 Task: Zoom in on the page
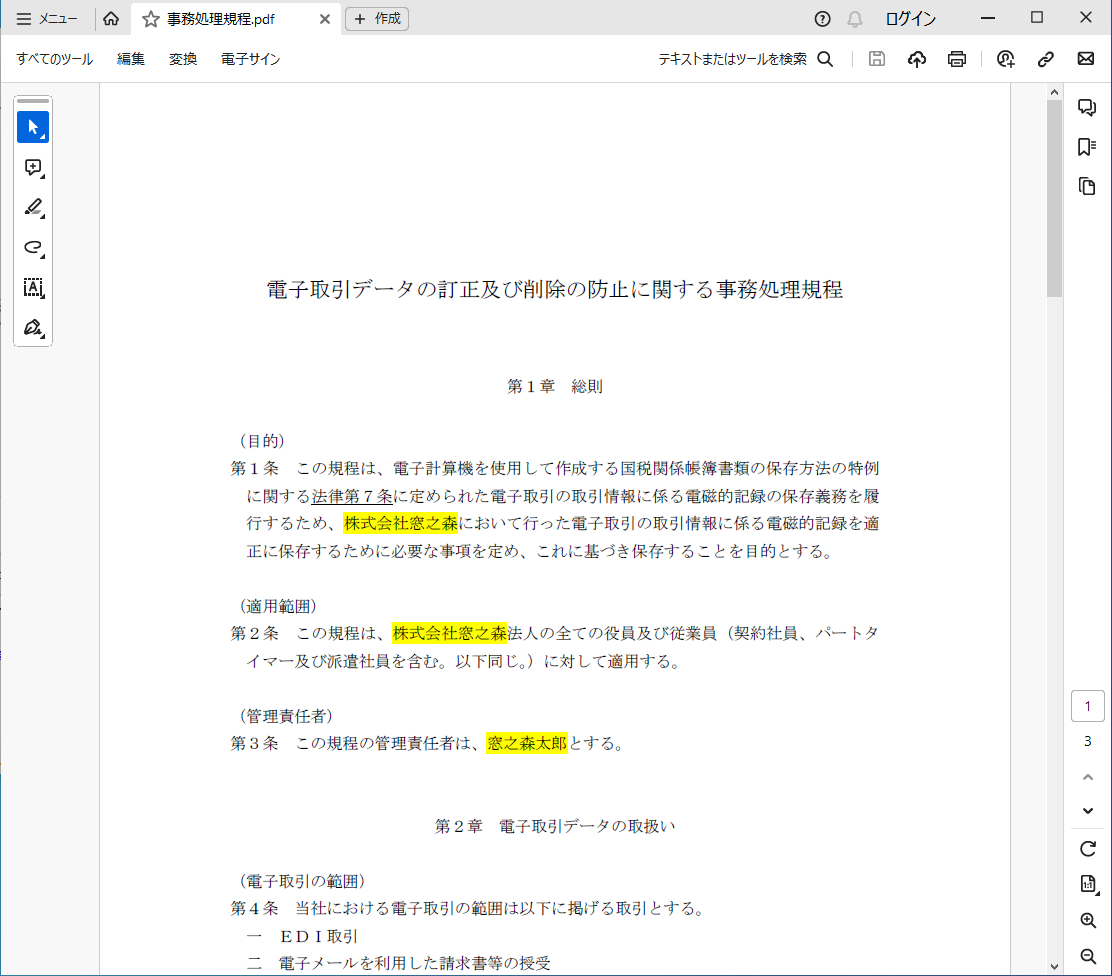click(x=1088, y=921)
